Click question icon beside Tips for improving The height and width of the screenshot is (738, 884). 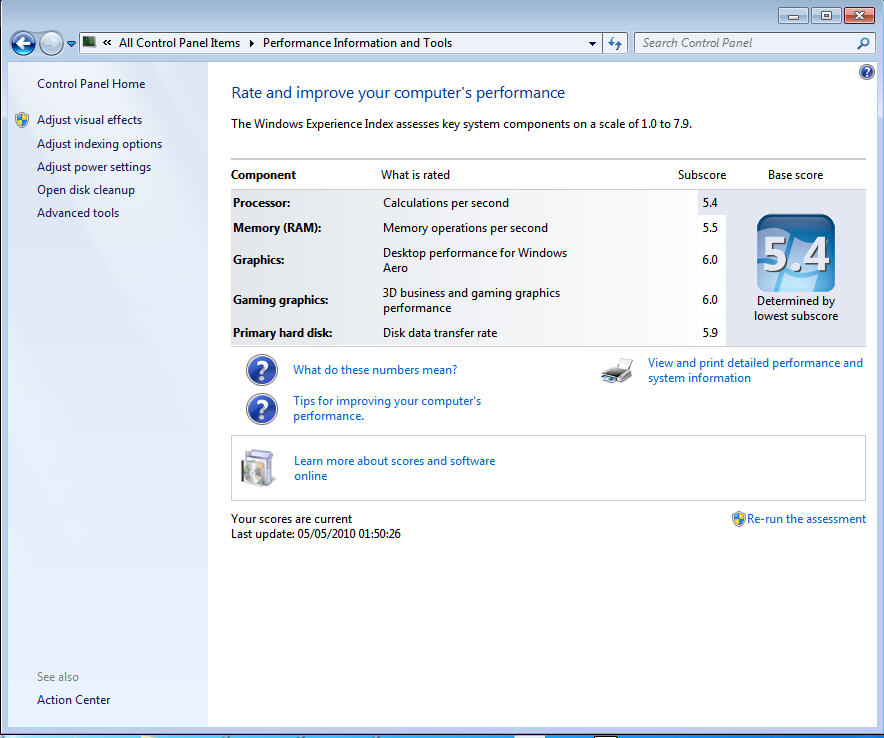click(262, 409)
